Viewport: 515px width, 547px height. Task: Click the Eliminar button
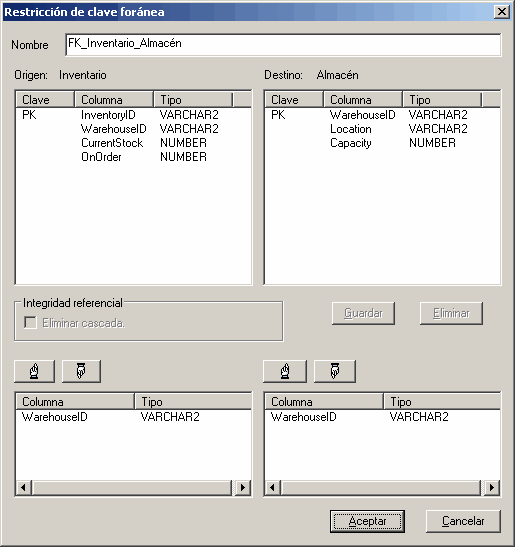click(x=451, y=313)
